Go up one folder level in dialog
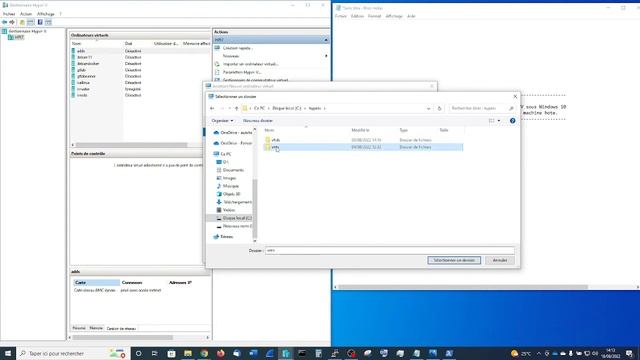 [x=236, y=109]
